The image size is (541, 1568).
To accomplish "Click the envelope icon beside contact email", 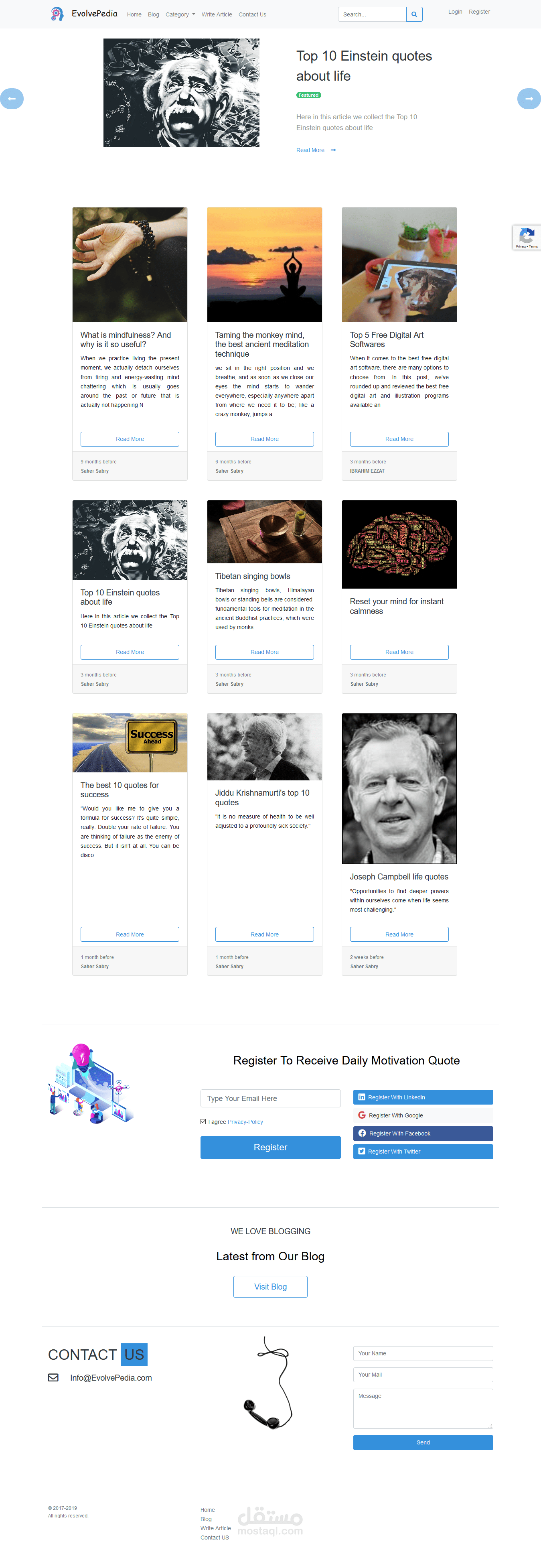I will click(54, 1377).
